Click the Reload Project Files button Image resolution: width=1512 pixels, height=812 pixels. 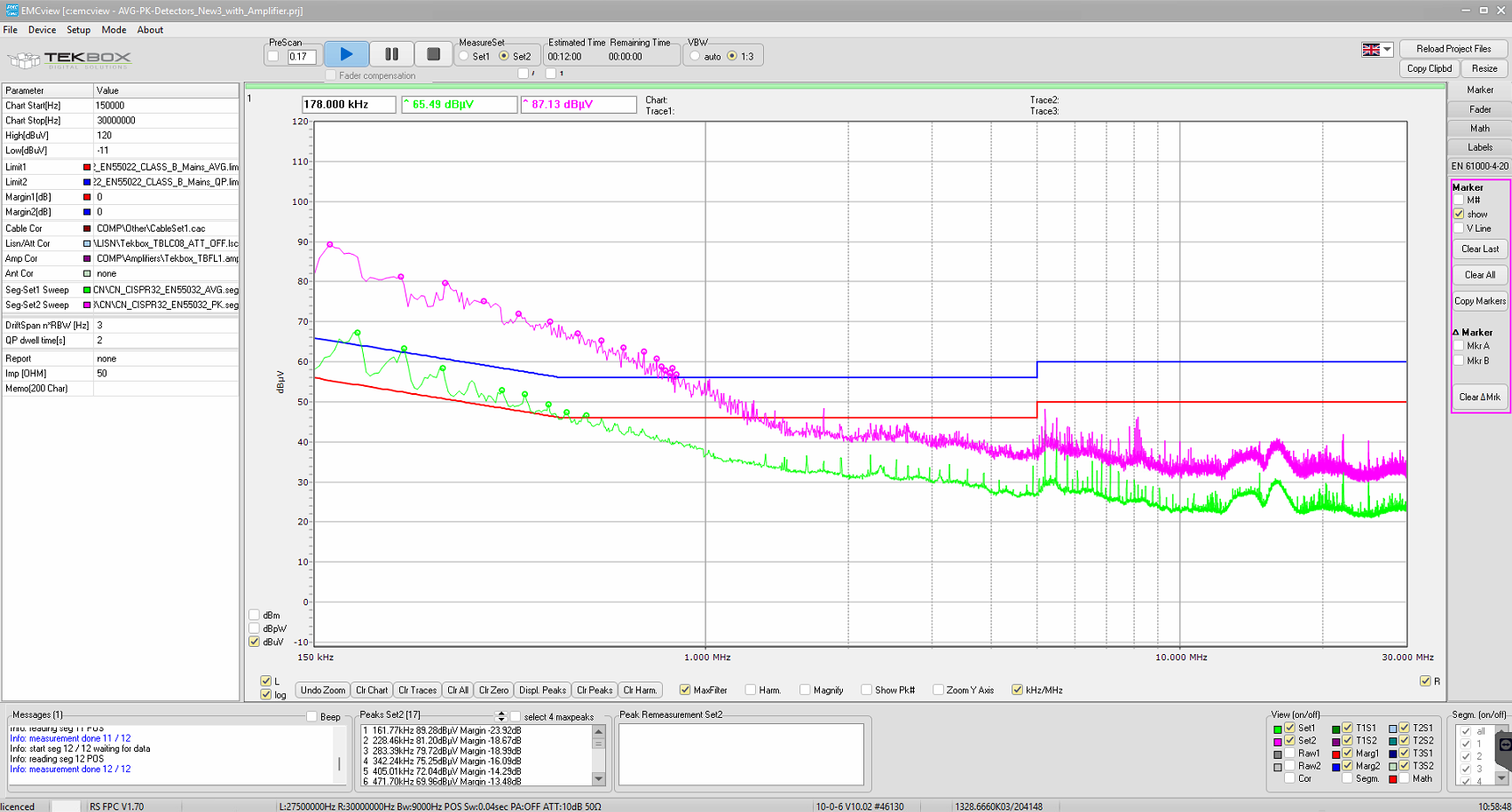click(x=1453, y=49)
